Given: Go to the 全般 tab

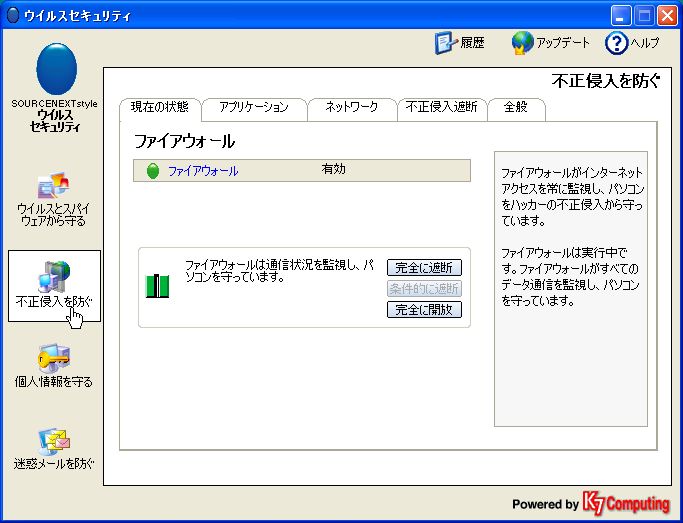Looking at the screenshot, I should click(516, 108).
